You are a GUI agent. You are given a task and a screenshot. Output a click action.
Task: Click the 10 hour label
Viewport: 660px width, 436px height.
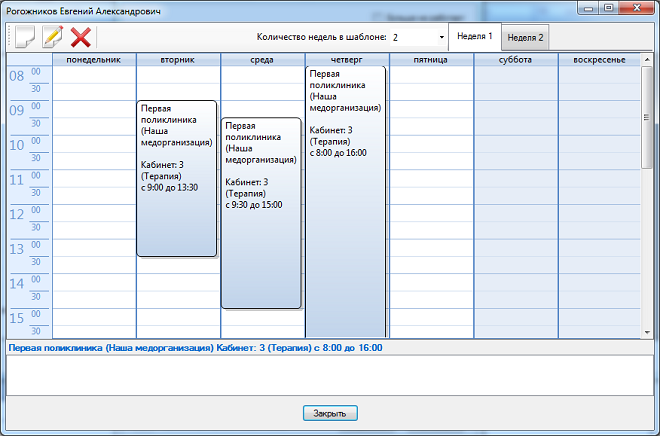[x=17, y=146]
